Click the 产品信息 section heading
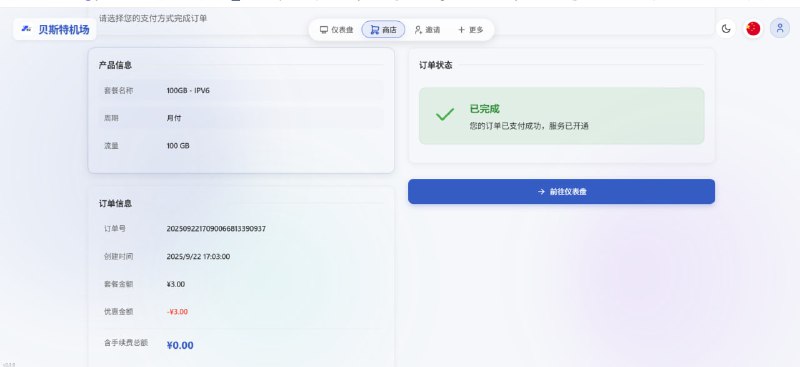The image size is (800, 367). point(115,65)
